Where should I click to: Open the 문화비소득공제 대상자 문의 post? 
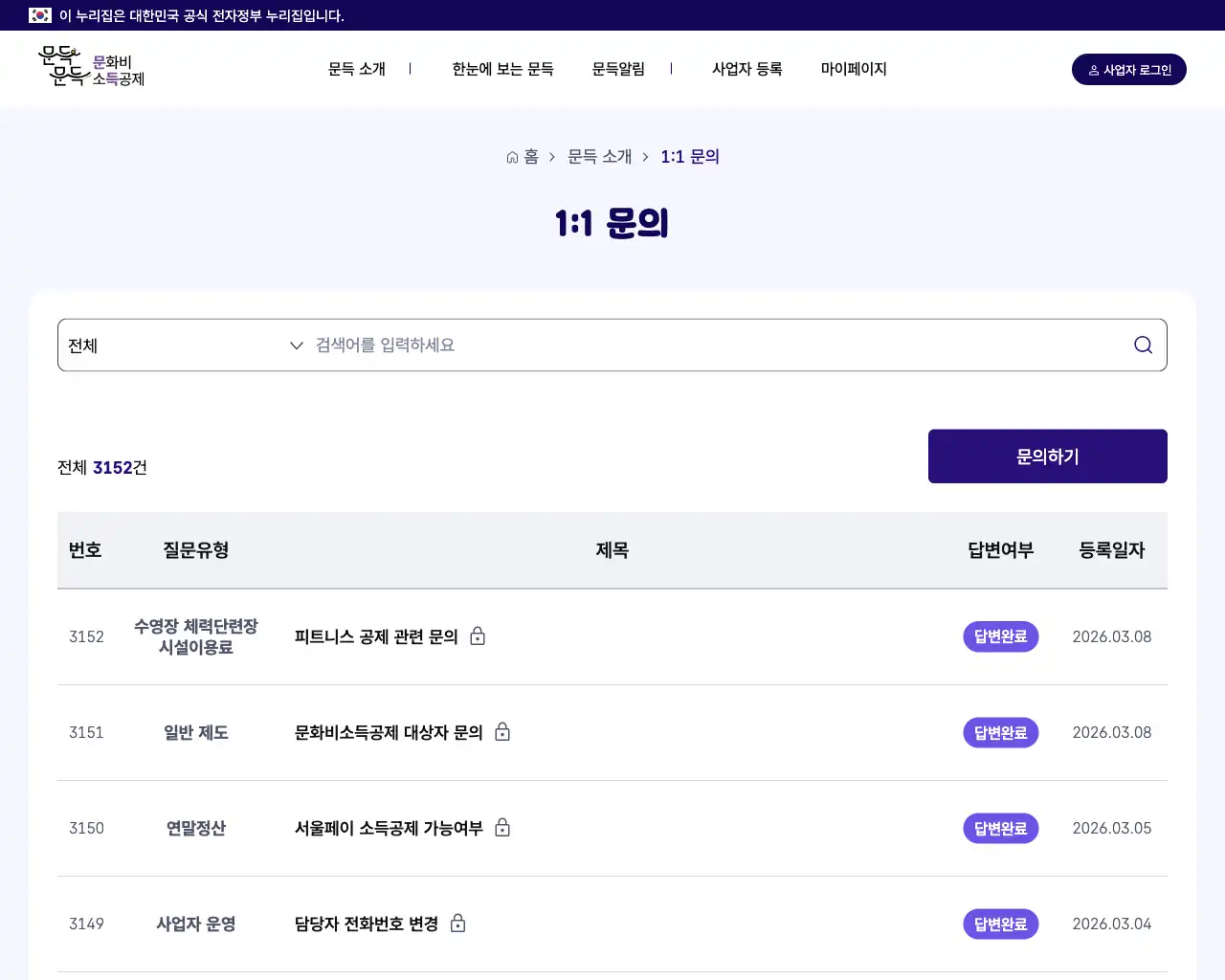pyautogui.click(x=387, y=732)
